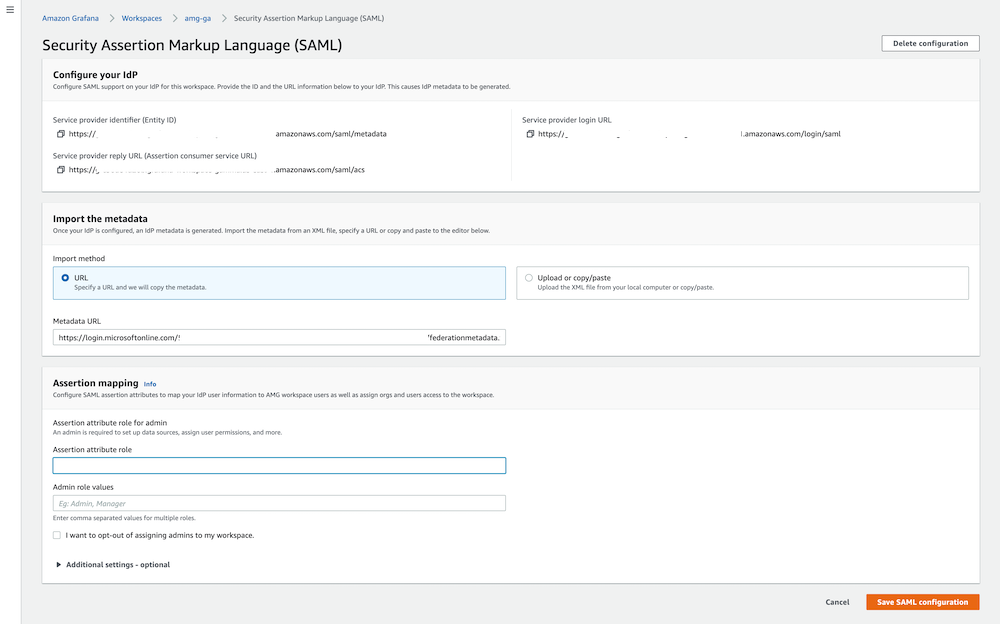
Task: Click the Delete configuration button
Action: [x=930, y=43]
